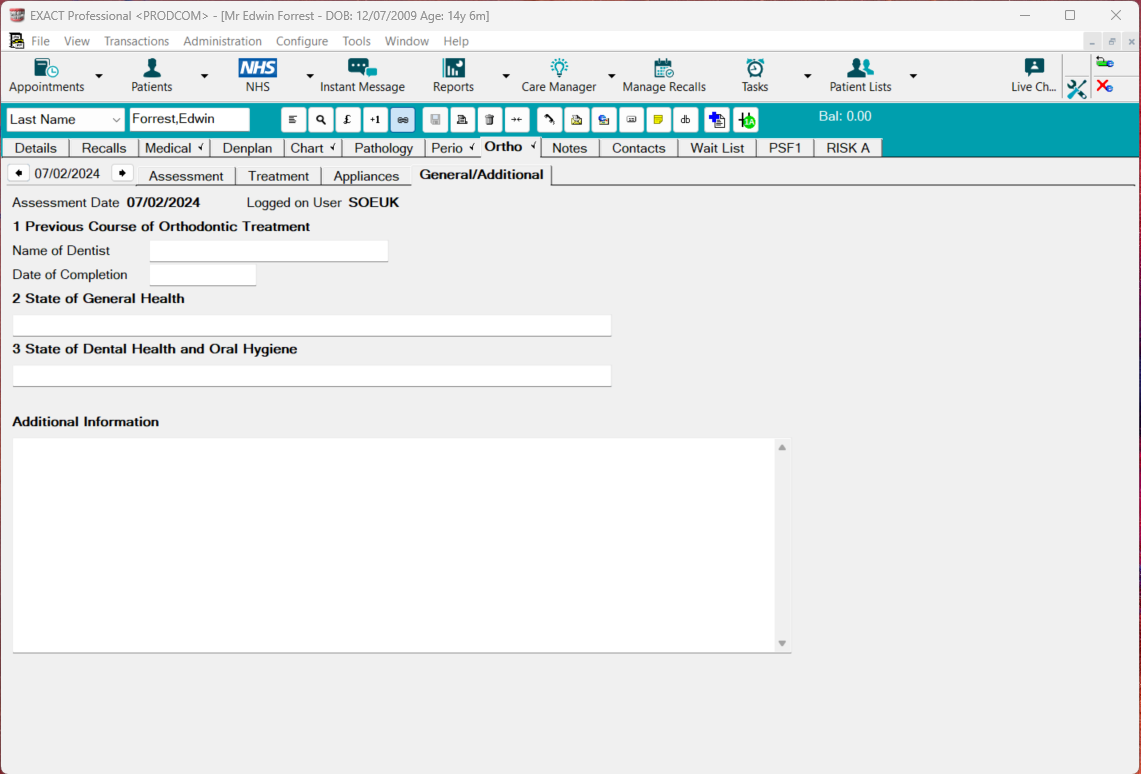
Task: Click the +1 button in the toolbar
Action: [374, 120]
